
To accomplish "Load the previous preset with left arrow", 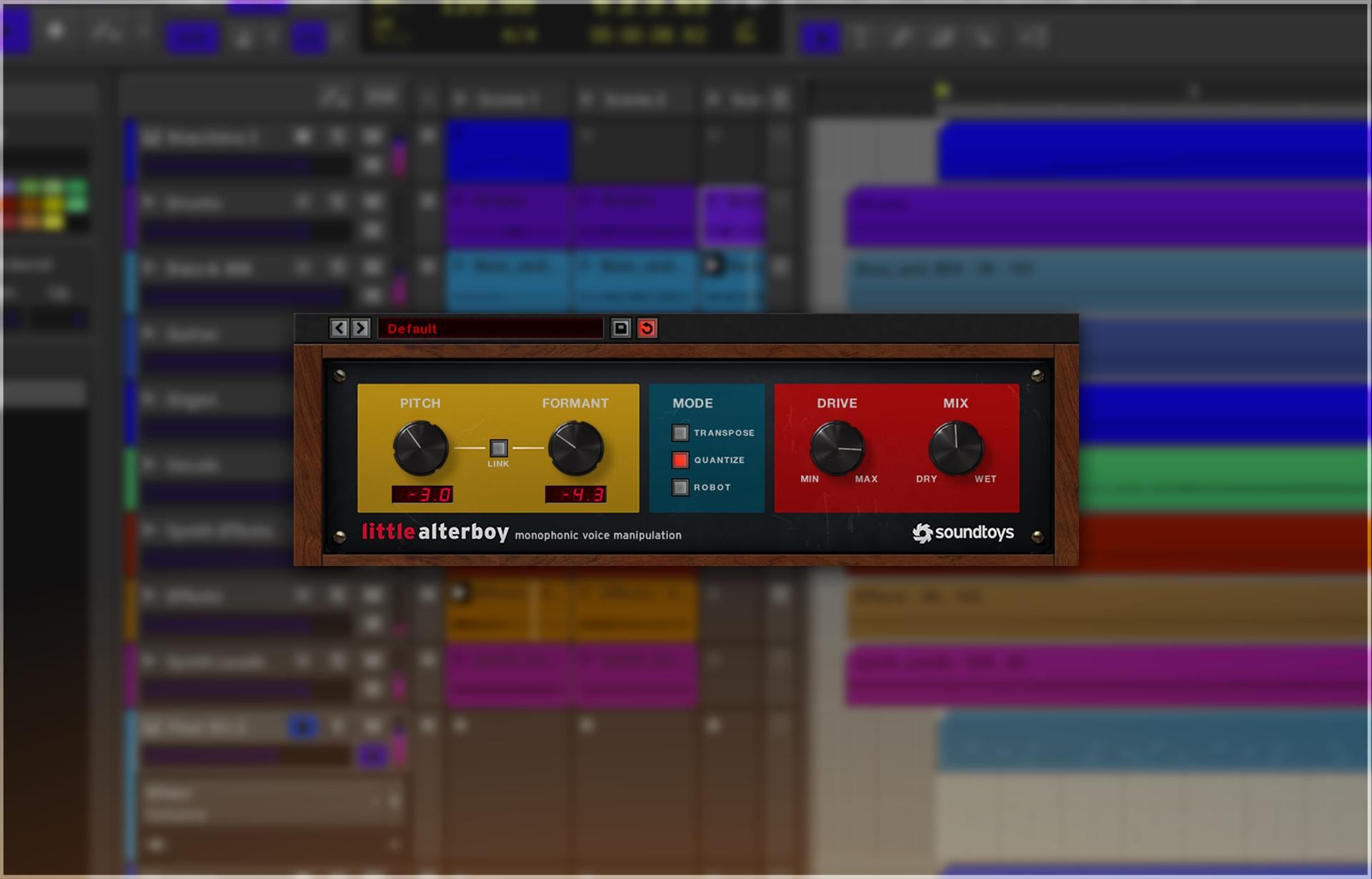I will (x=339, y=328).
